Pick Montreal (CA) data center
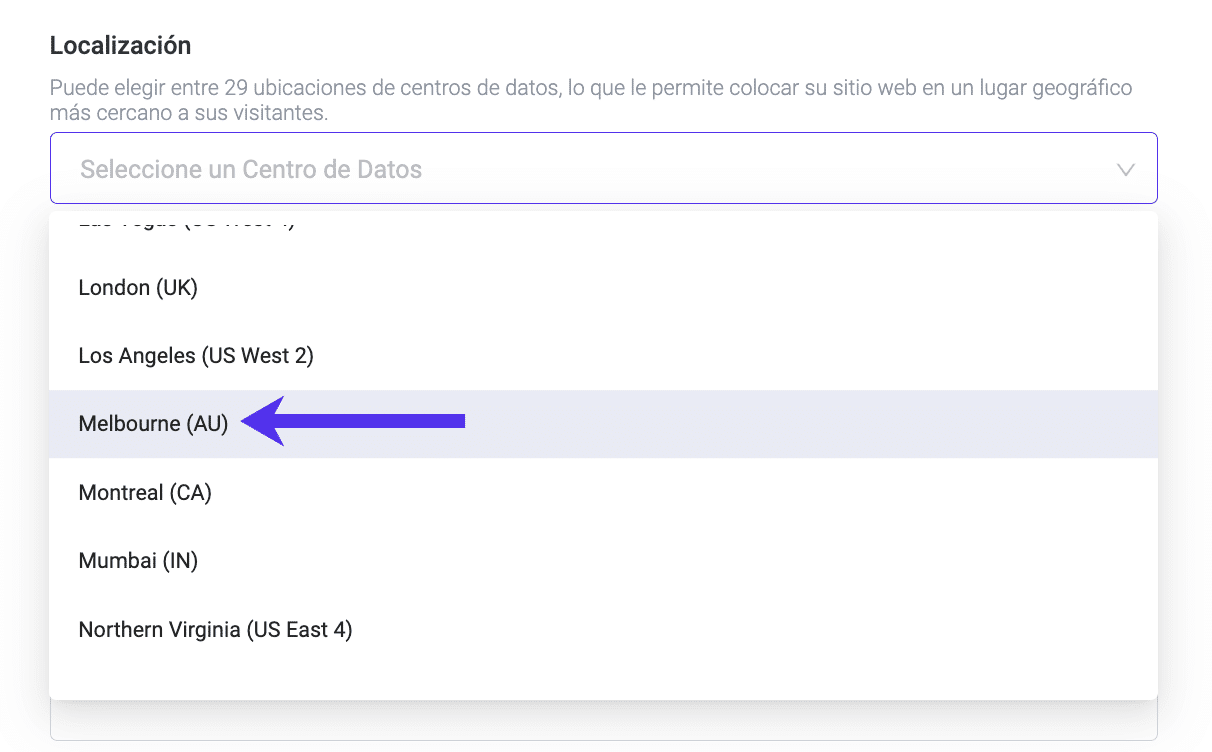 (145, 492)
